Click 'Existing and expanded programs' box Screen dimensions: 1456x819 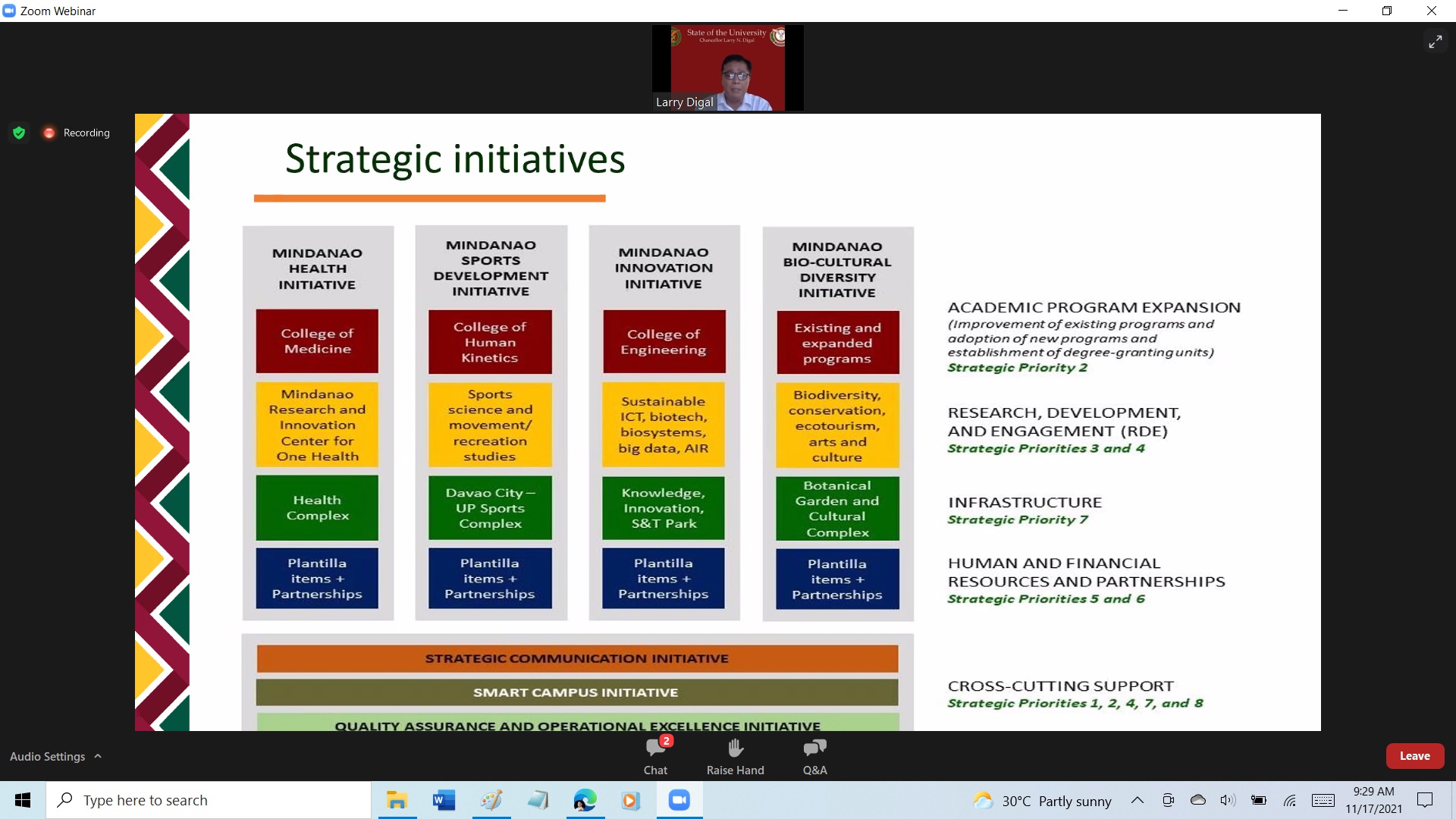point(837,343)
